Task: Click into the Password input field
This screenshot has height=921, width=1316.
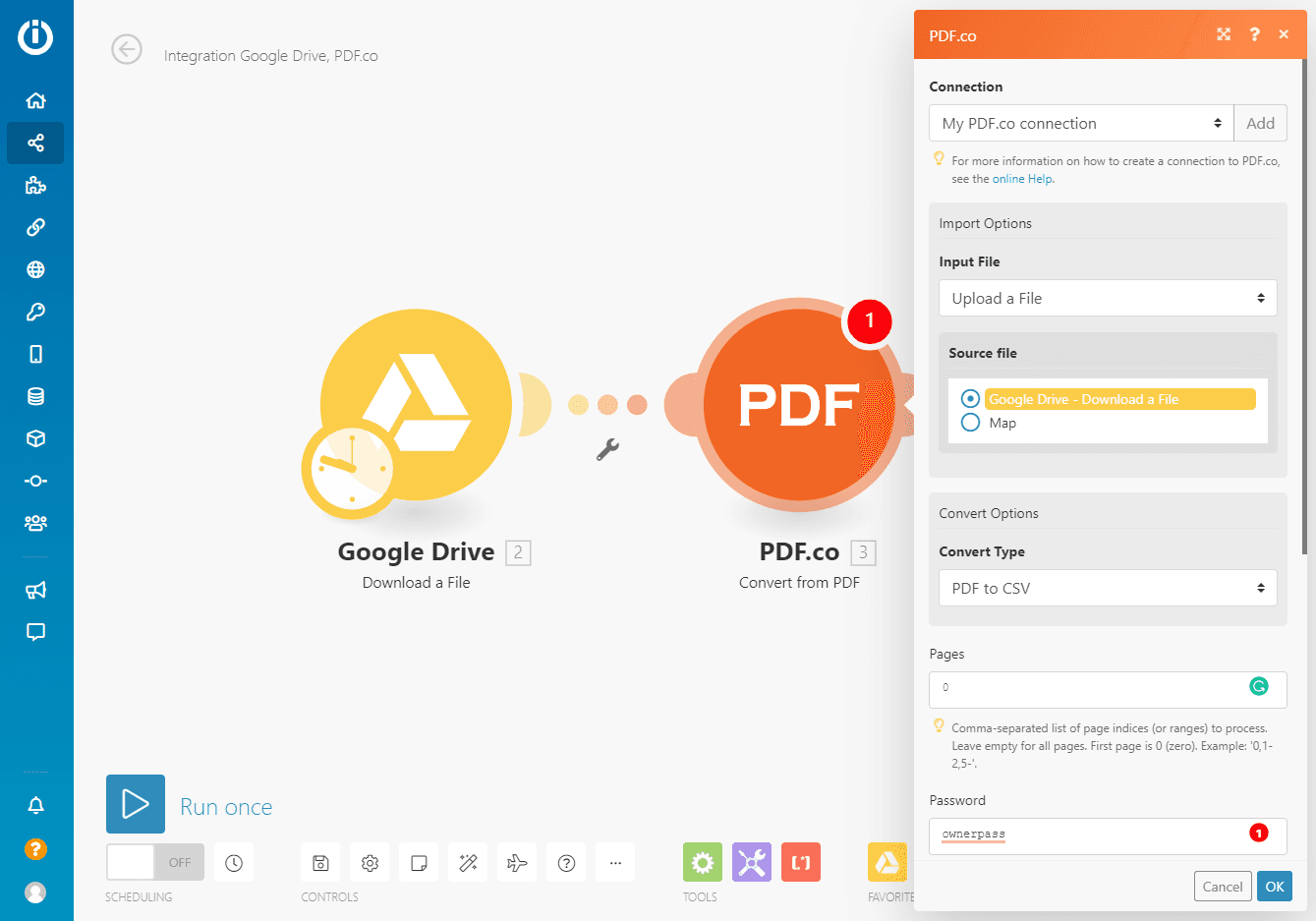Action: point(1108,835)
